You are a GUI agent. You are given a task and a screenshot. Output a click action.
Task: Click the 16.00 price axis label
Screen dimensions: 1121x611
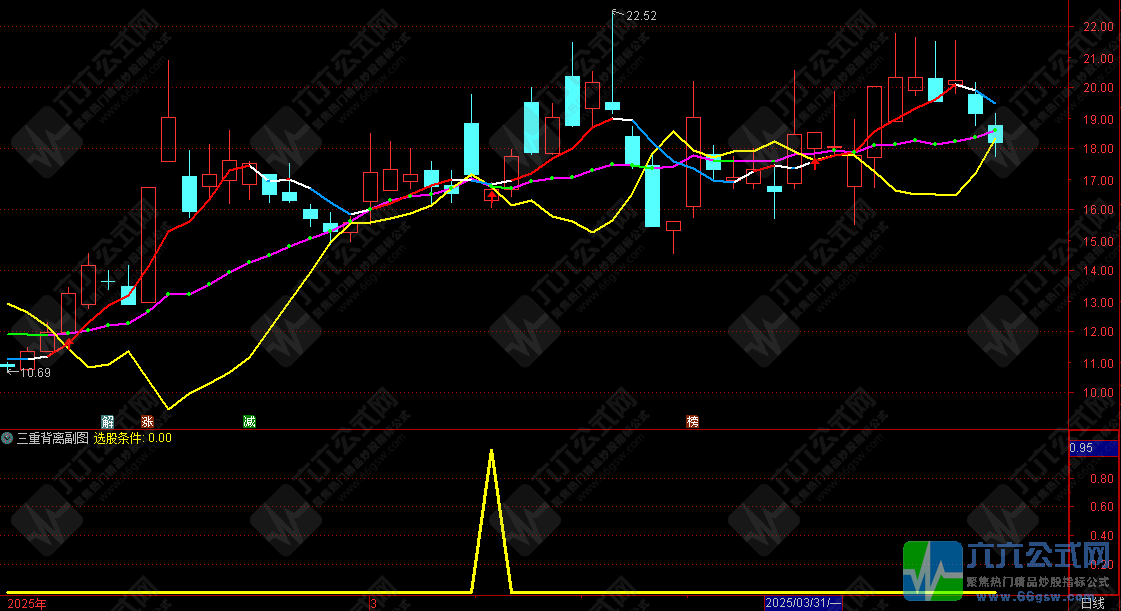[1098, 210]
